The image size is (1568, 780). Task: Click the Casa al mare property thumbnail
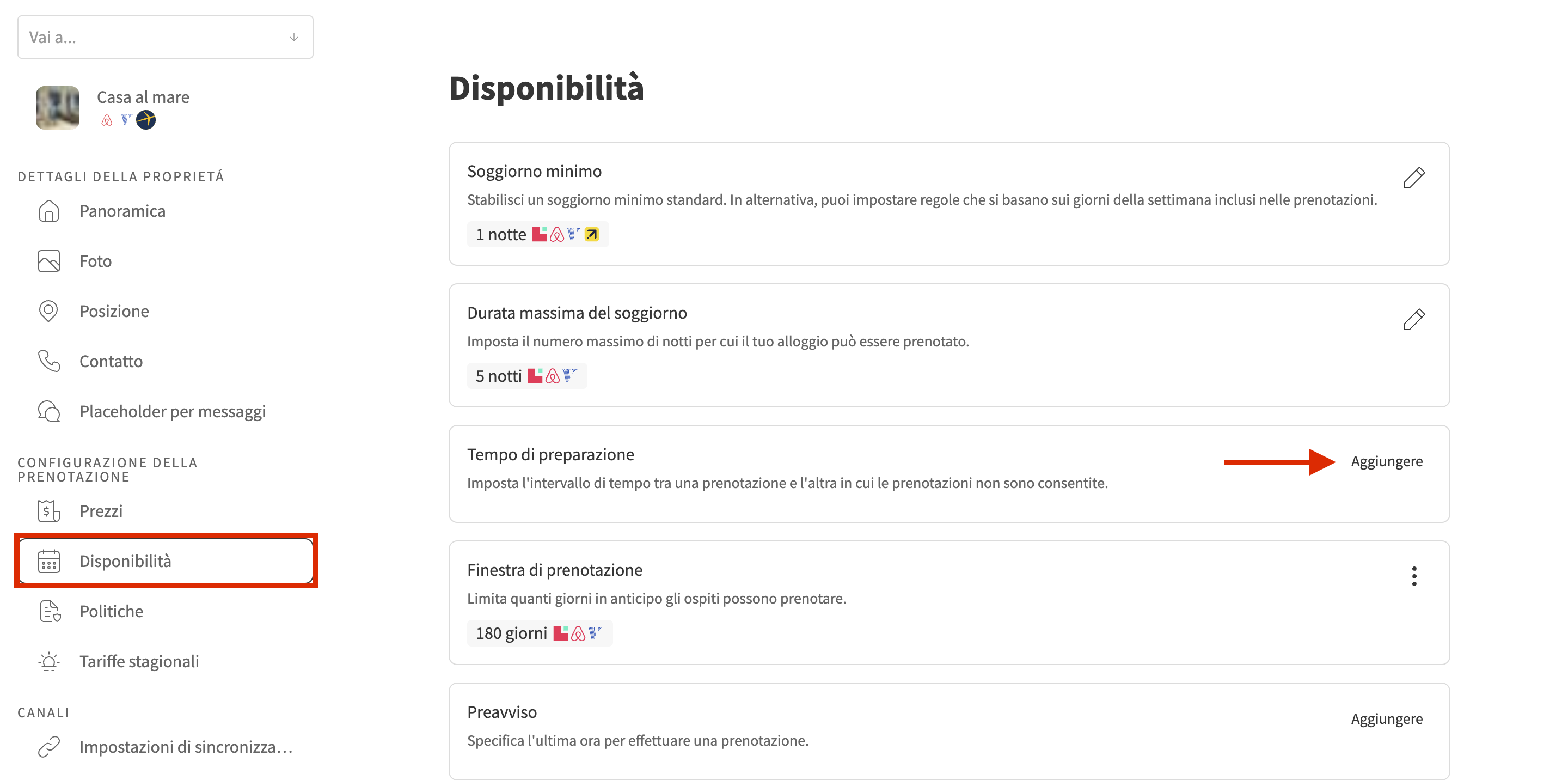[x=58, y=108]
